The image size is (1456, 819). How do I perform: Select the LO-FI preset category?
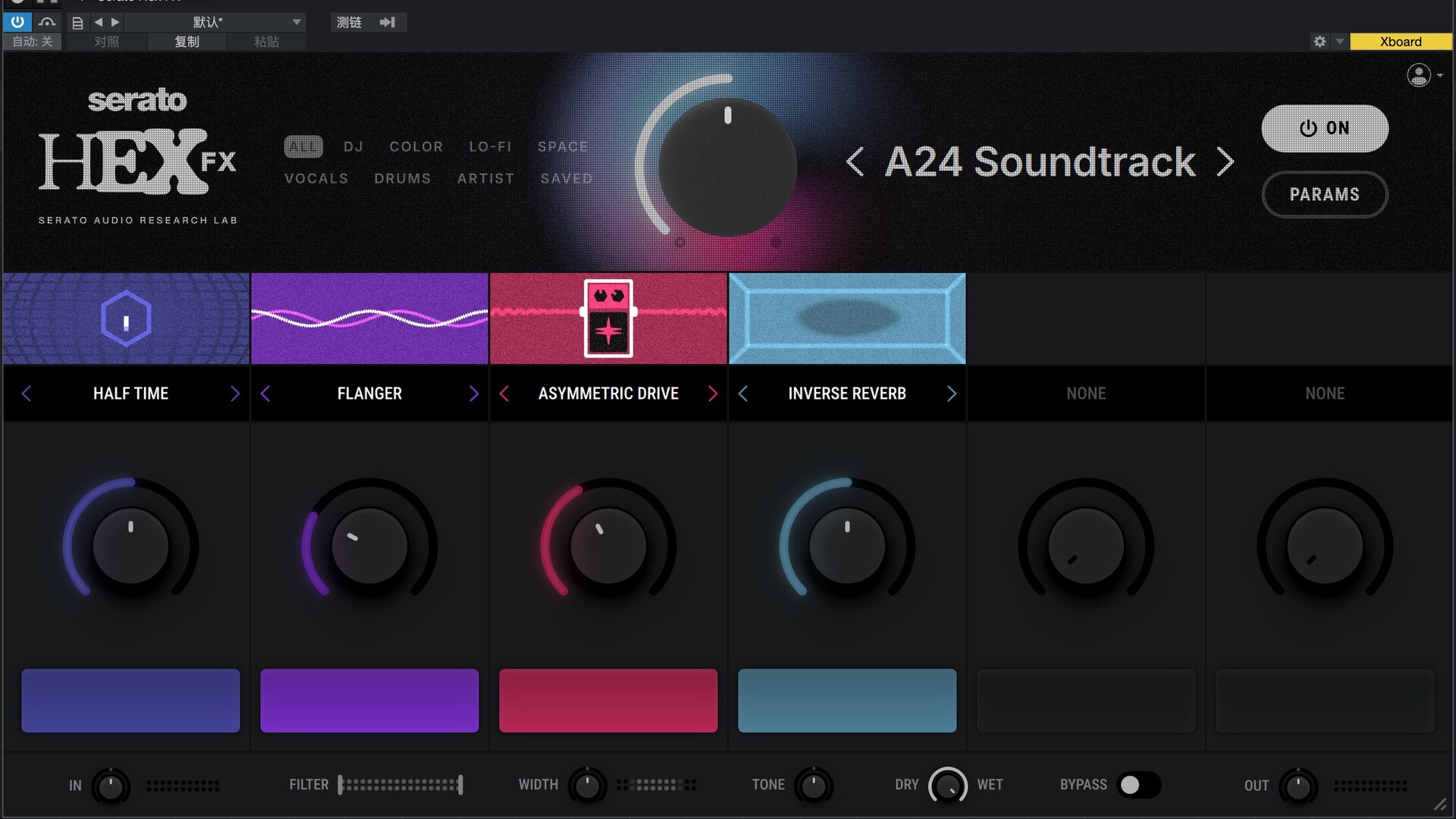click(x=491, y=146)
